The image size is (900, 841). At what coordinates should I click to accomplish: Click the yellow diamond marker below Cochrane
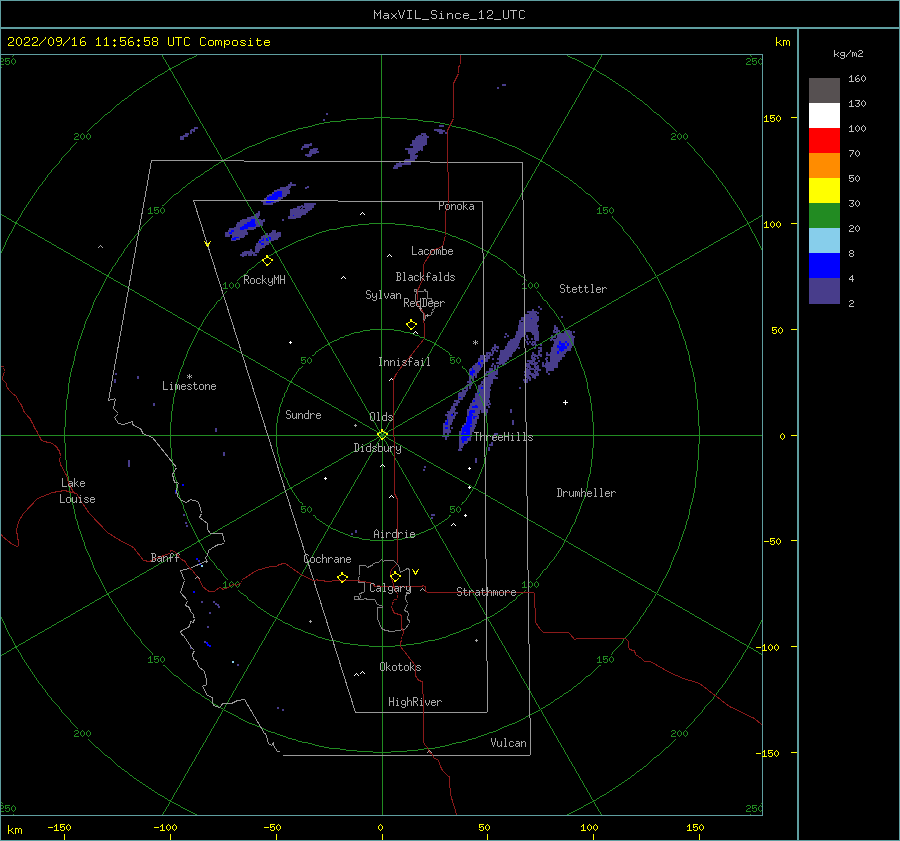(x=342, y=578)
